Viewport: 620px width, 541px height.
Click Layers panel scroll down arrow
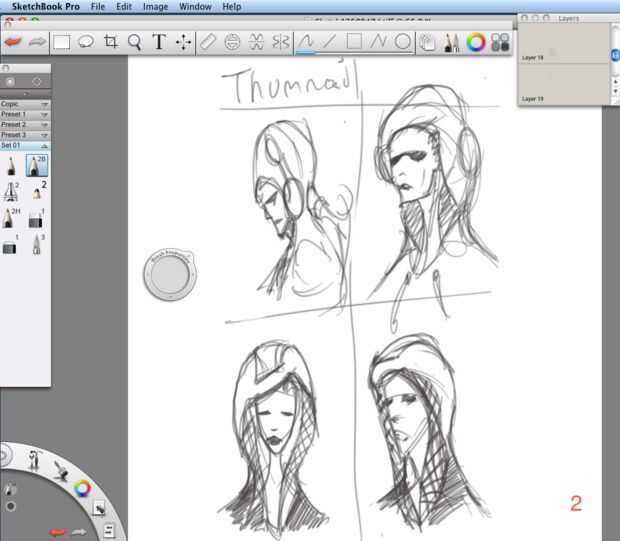[615, 91]
